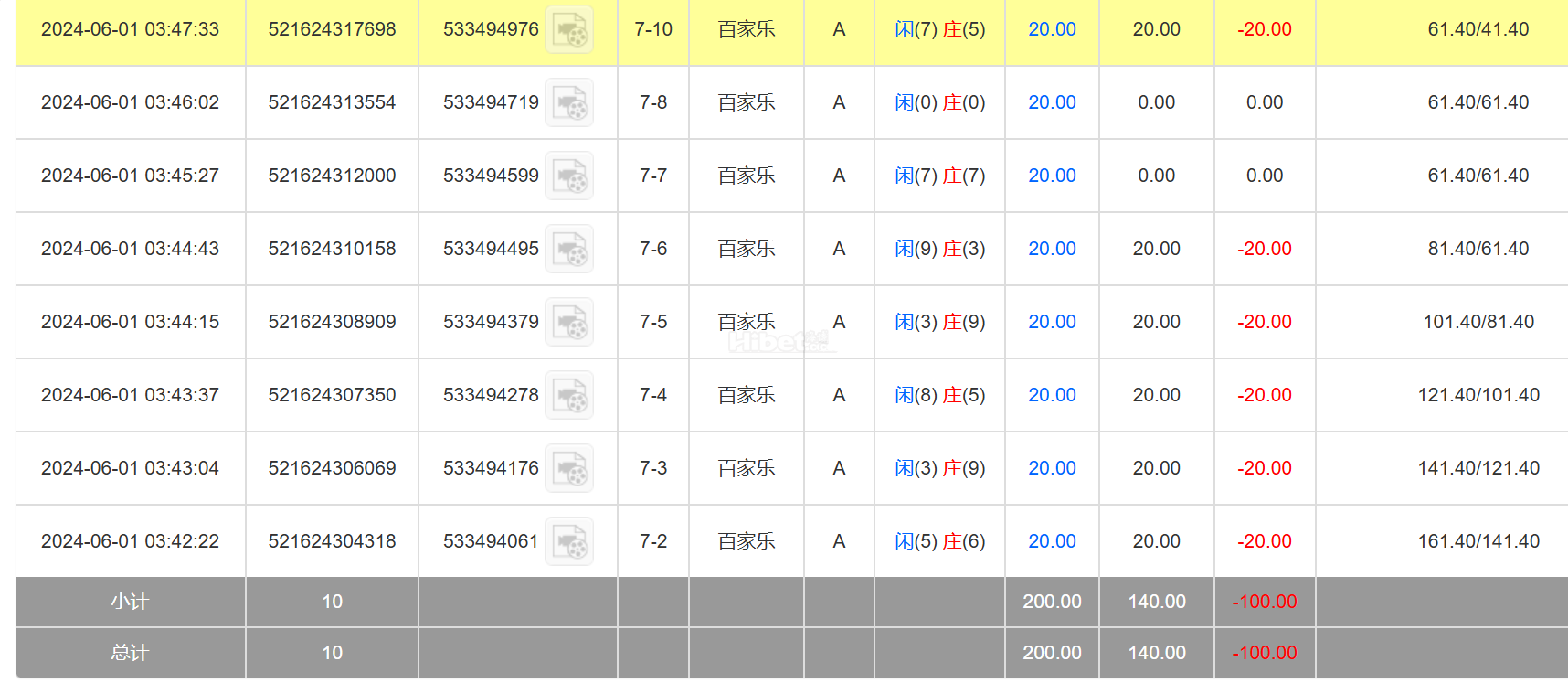
Task: Click bet amount 20.00 in 03:46:02 row
Action: pyautogui.click(x=1052, y=102)
